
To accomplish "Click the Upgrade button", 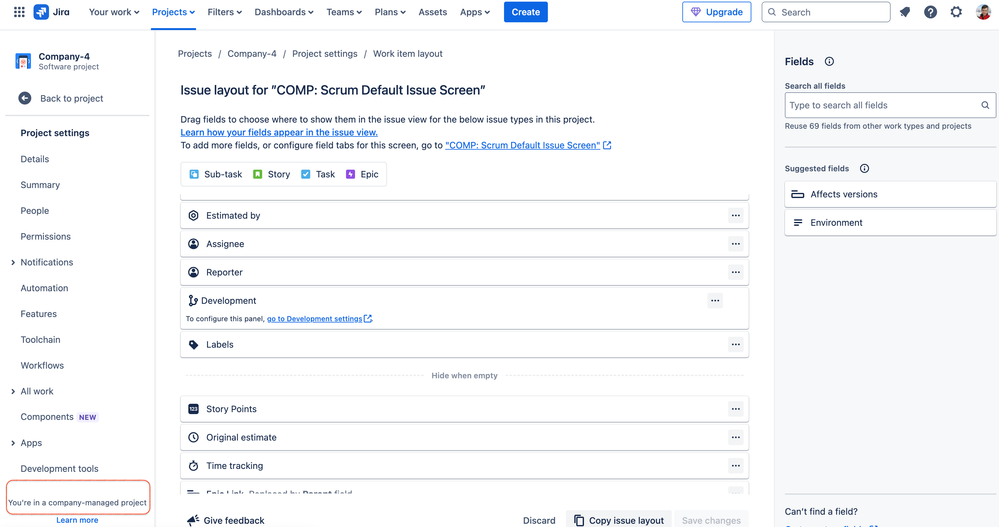I will point(717,12).
